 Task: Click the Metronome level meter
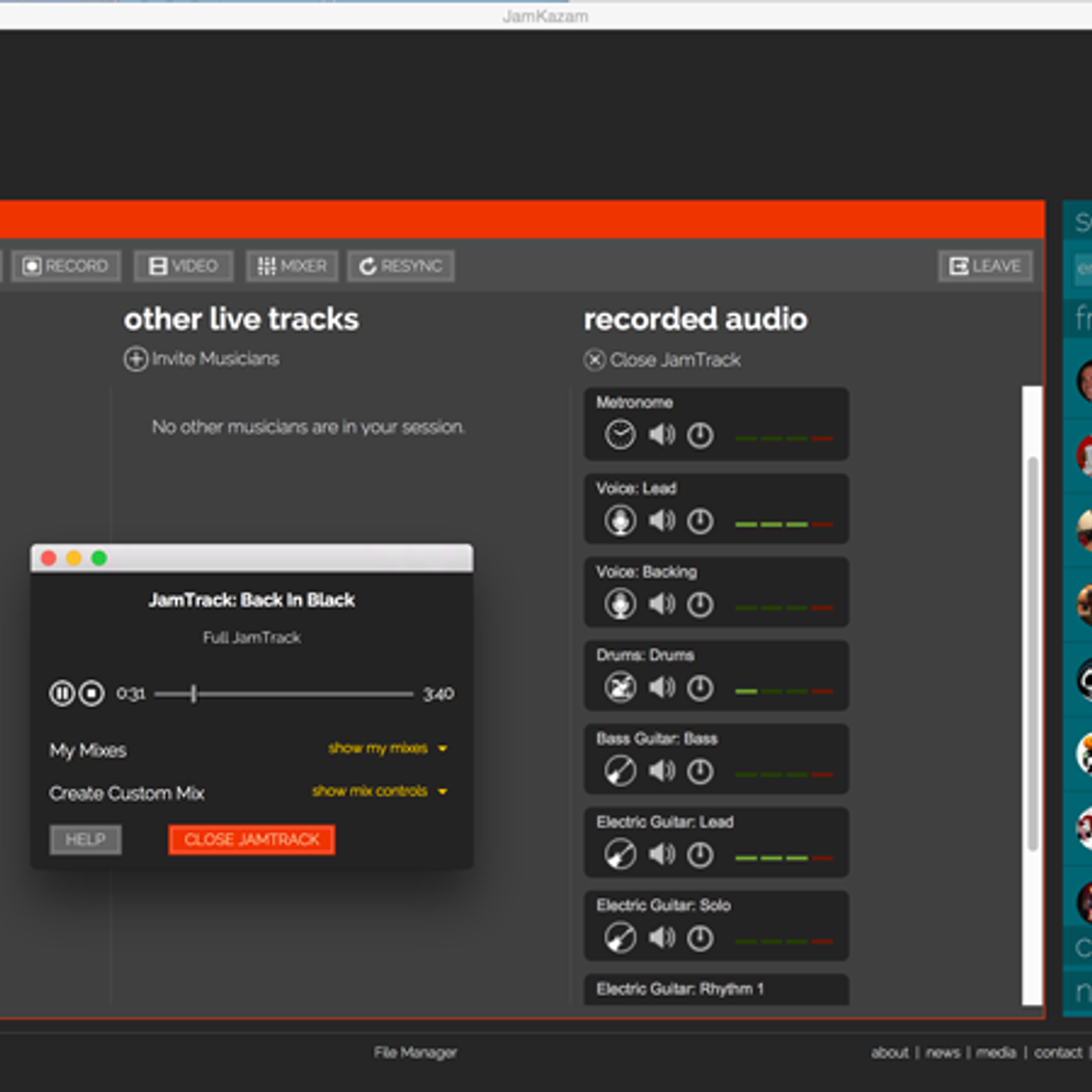(x=784, y=438)
